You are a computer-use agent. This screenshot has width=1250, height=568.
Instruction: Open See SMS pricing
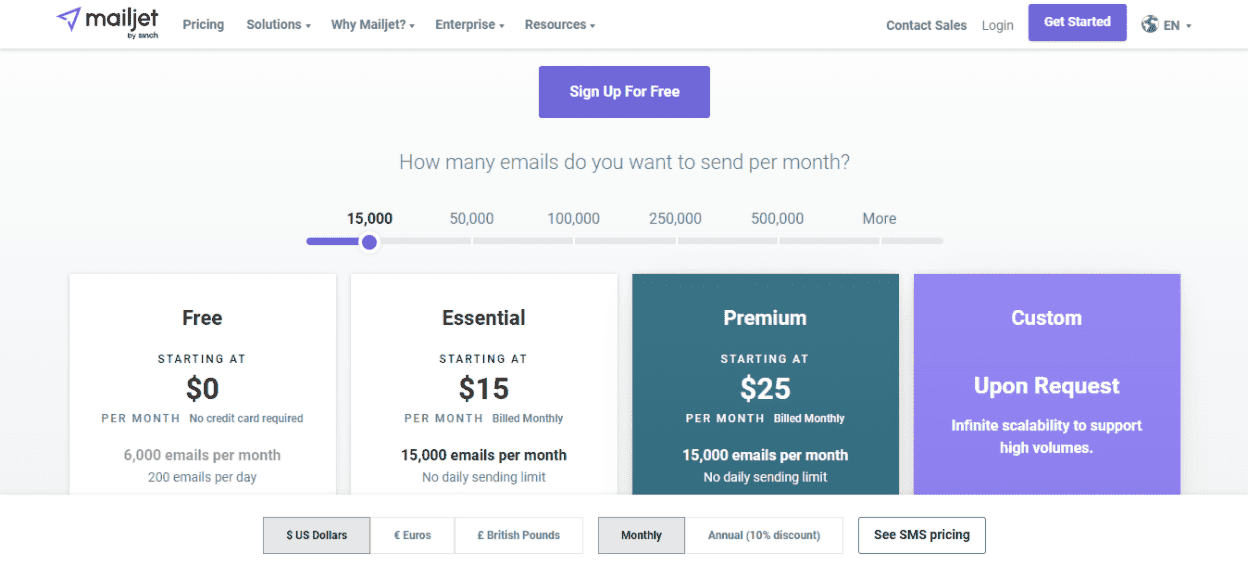921,535
